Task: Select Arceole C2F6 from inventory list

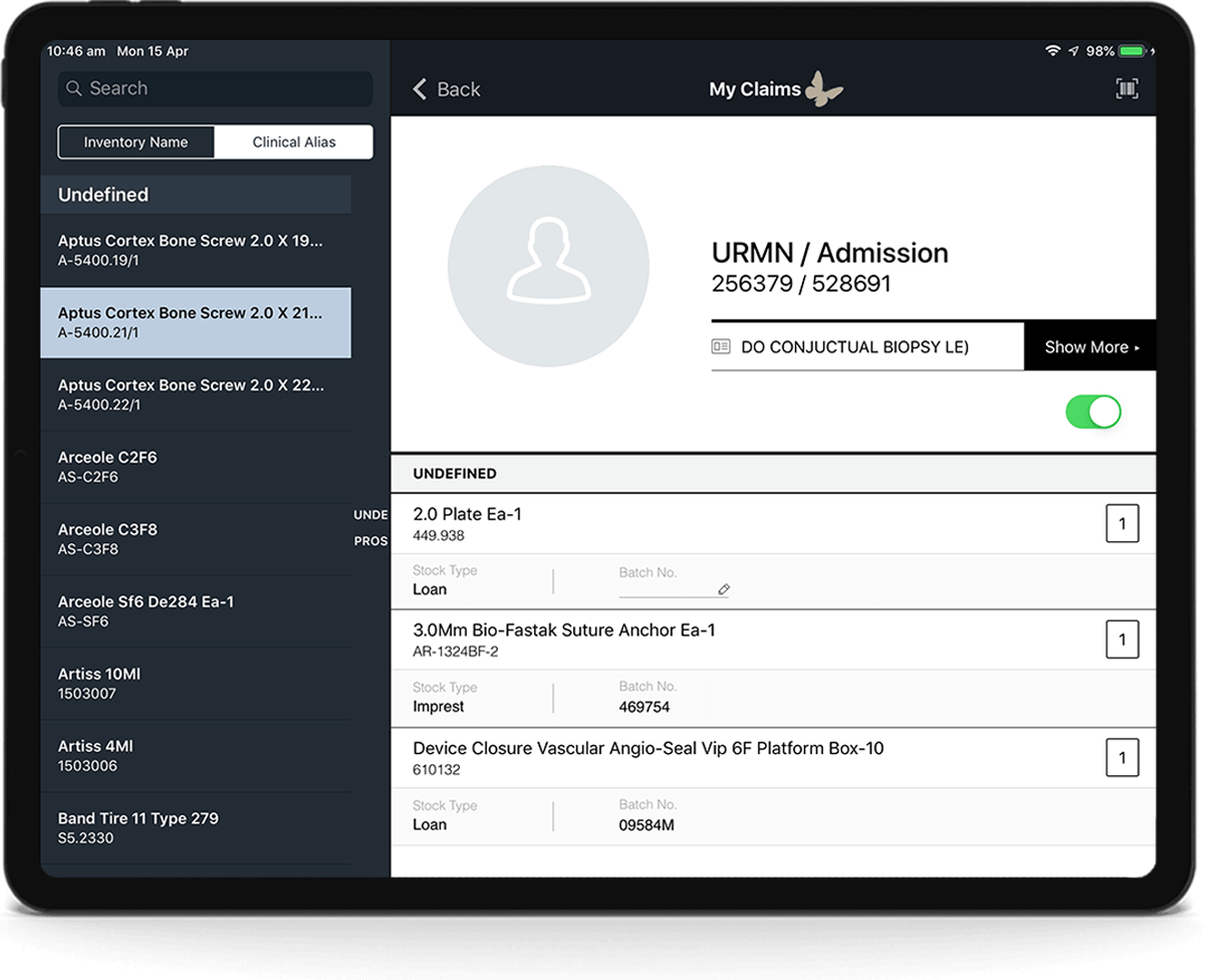Action: tap(195, 467)
